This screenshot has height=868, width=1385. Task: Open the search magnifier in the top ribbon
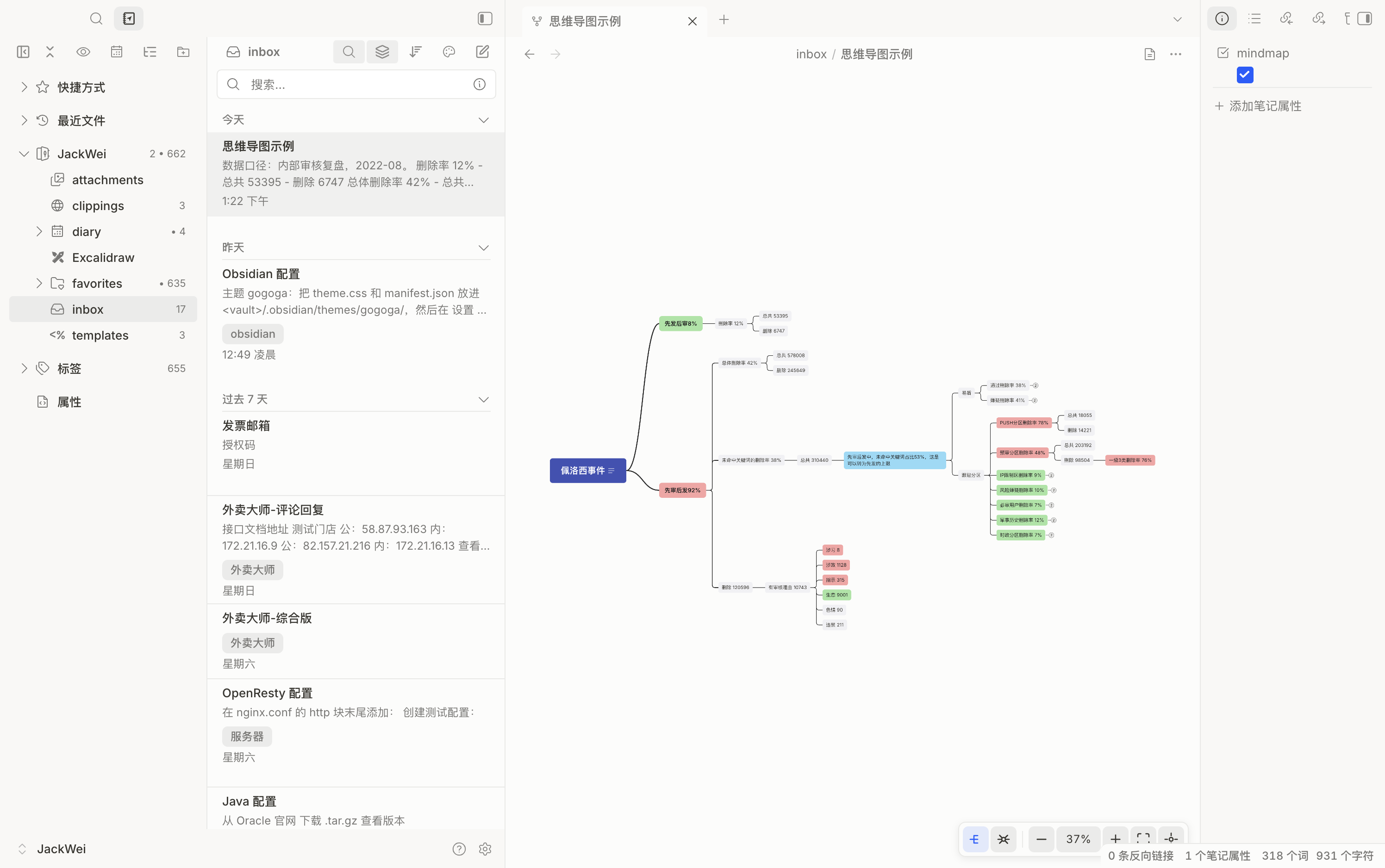tap(96, 19)
